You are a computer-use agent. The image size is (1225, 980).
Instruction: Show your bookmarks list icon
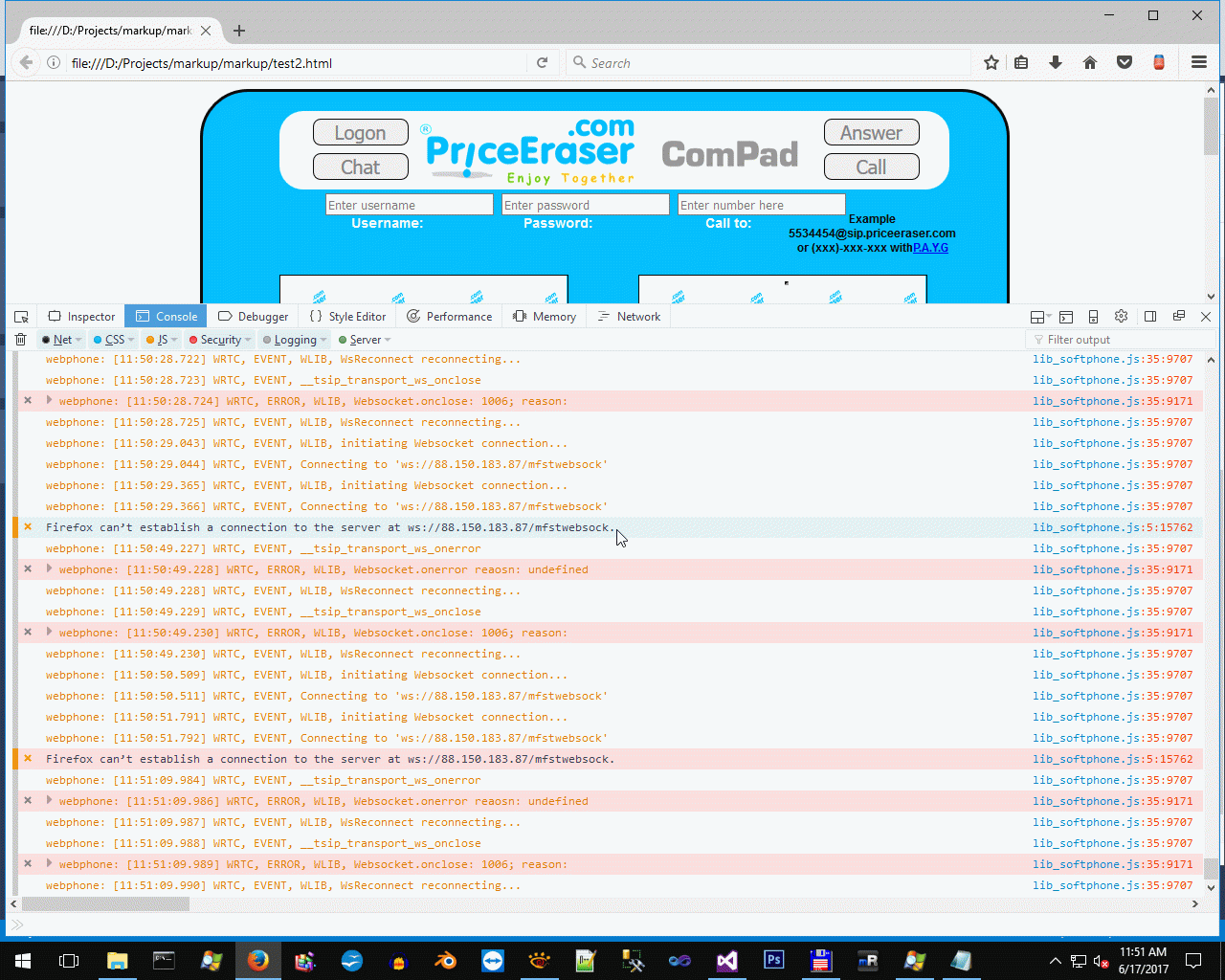1022,63
